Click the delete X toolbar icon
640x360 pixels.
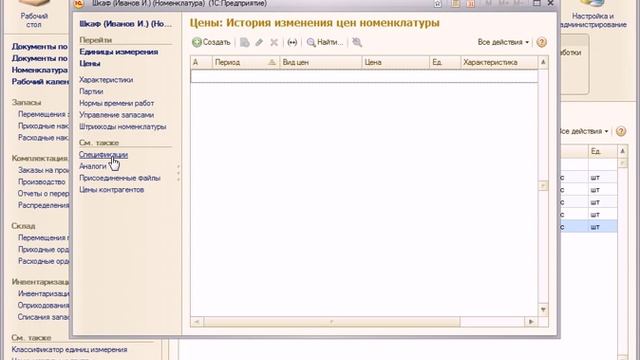tap(274, 42)
